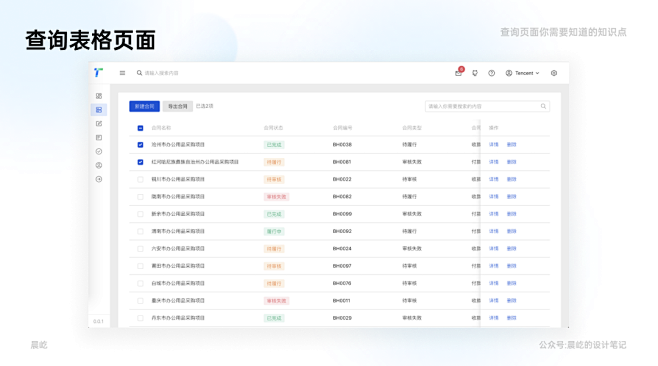Toggle the hamburger sidebar collapse icon
The width and height of the screenshot is (658, 366).
(x=122, y=73)
